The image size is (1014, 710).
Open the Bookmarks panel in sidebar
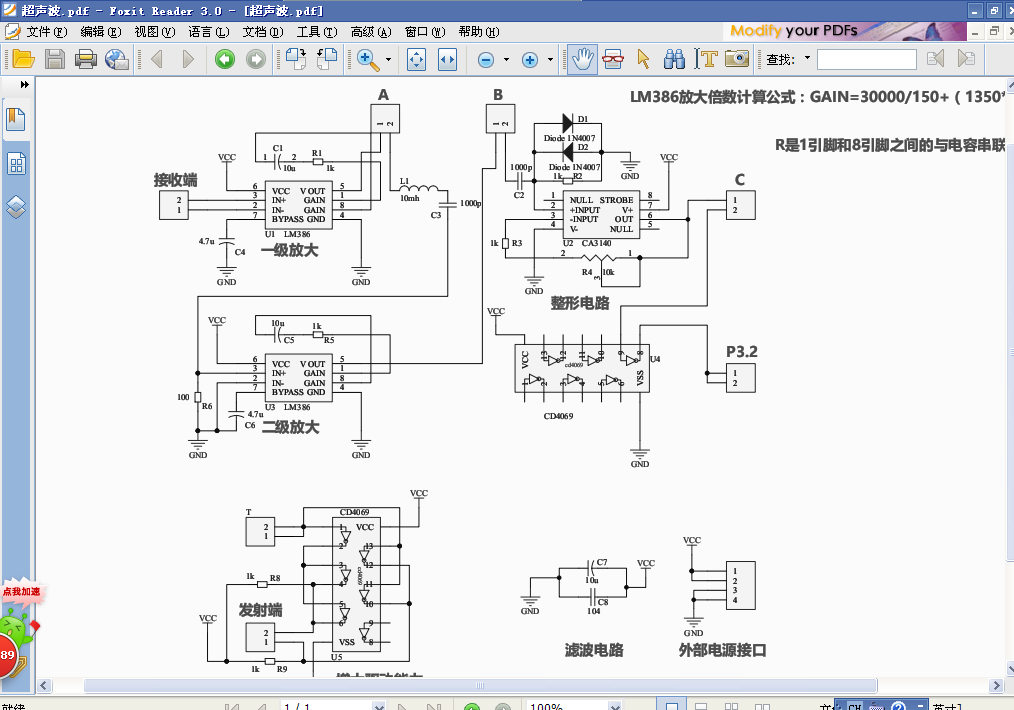tap(16, 120)
